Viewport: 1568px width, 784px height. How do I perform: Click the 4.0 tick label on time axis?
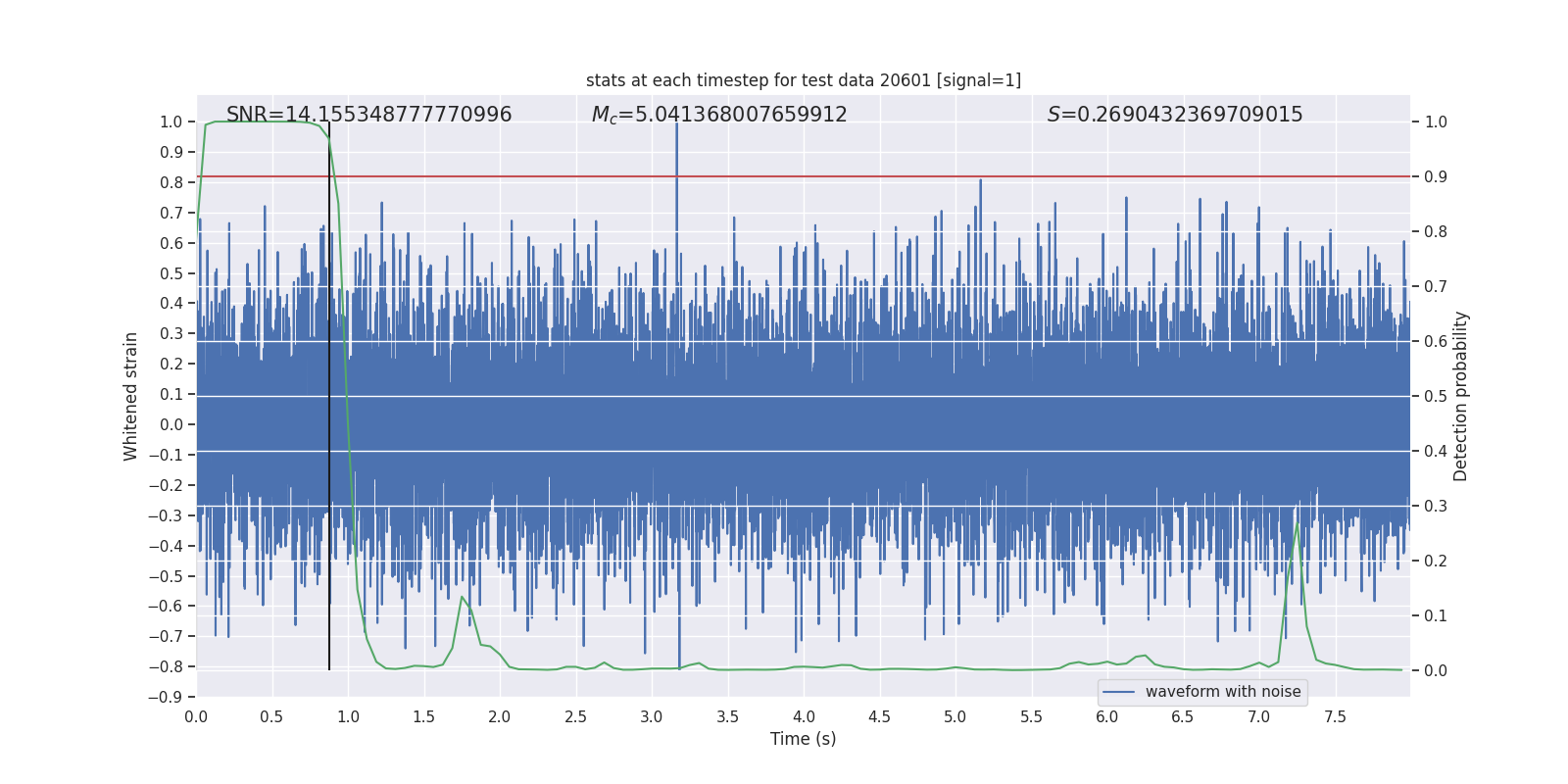(804, 717)
